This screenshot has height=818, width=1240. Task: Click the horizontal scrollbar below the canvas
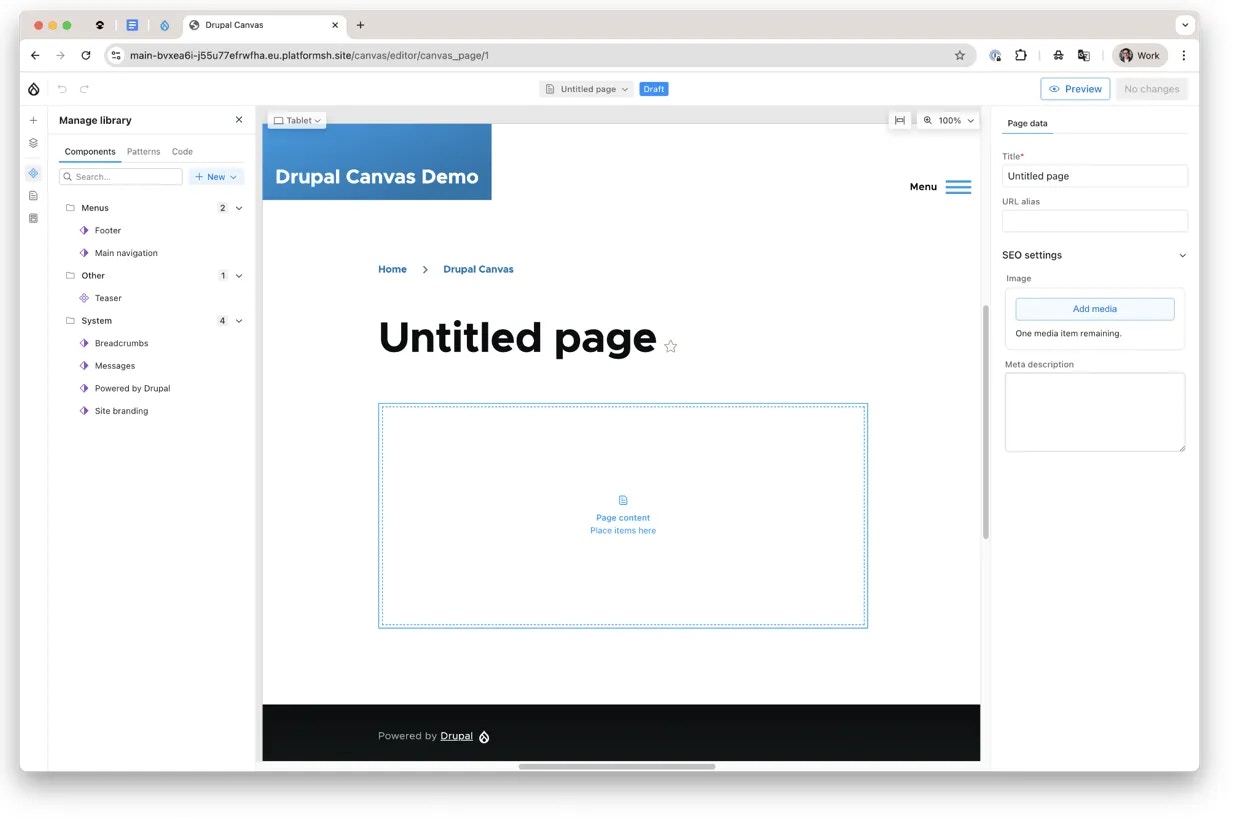coord(617,767)
